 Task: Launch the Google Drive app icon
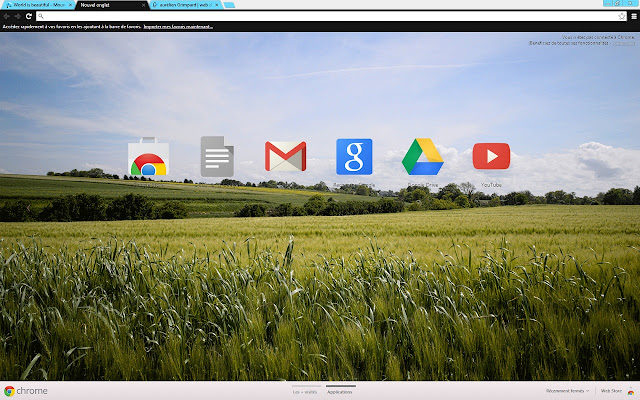click(422, 157)
